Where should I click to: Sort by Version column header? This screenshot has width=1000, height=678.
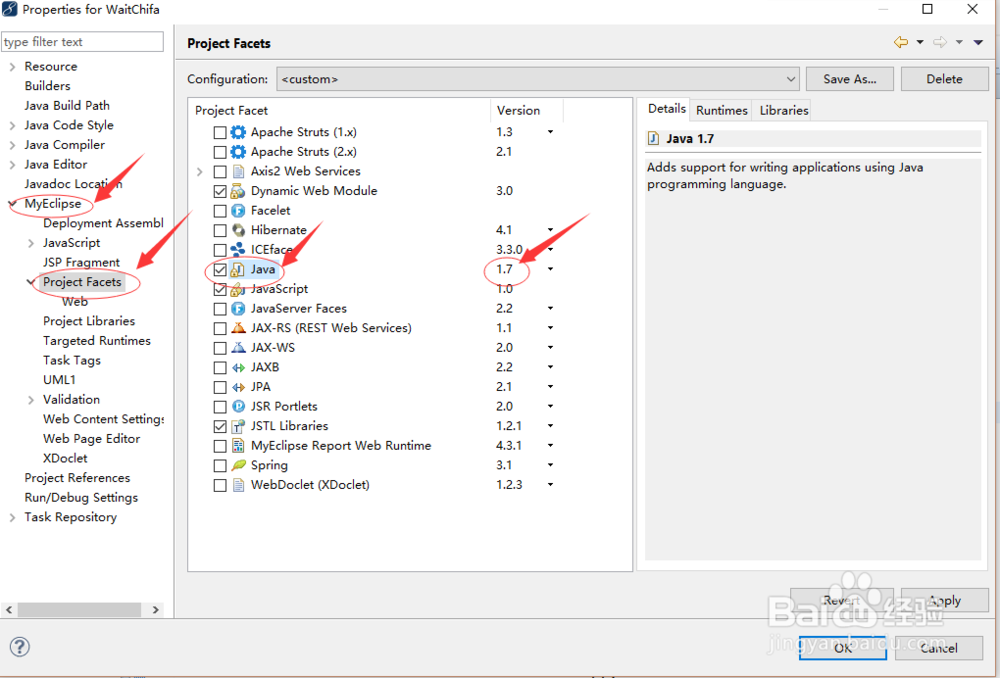point(527,110)
